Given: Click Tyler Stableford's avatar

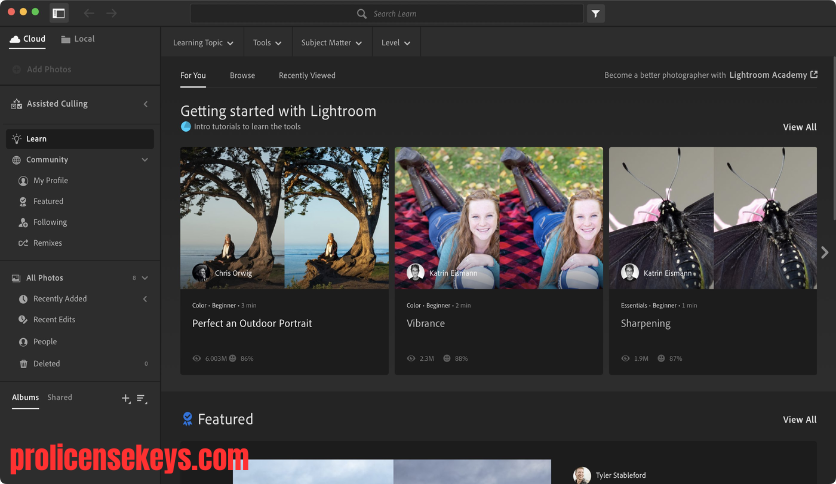Looking at the screenshot, I should (582, 475).
